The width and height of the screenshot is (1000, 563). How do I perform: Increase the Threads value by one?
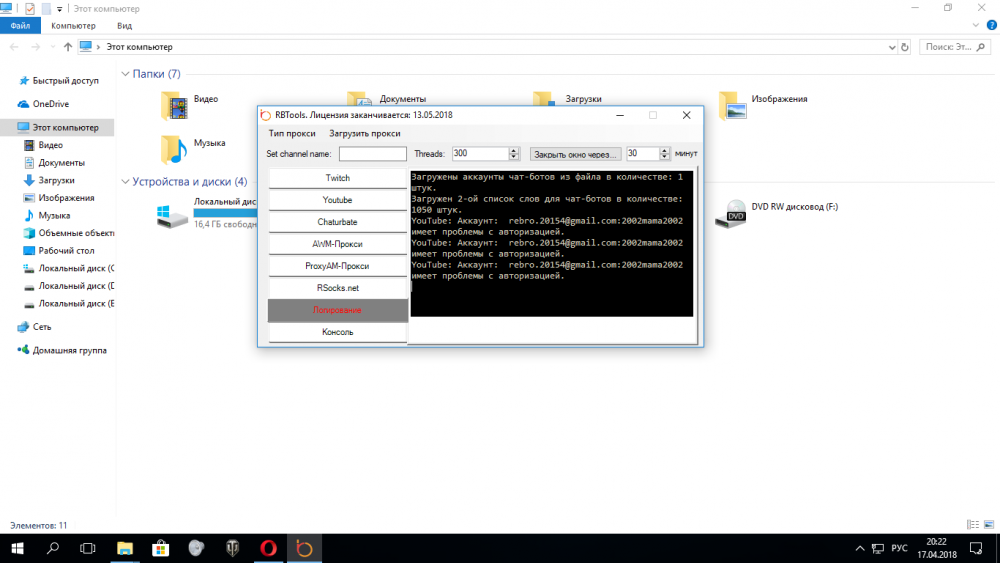(514, 151)
